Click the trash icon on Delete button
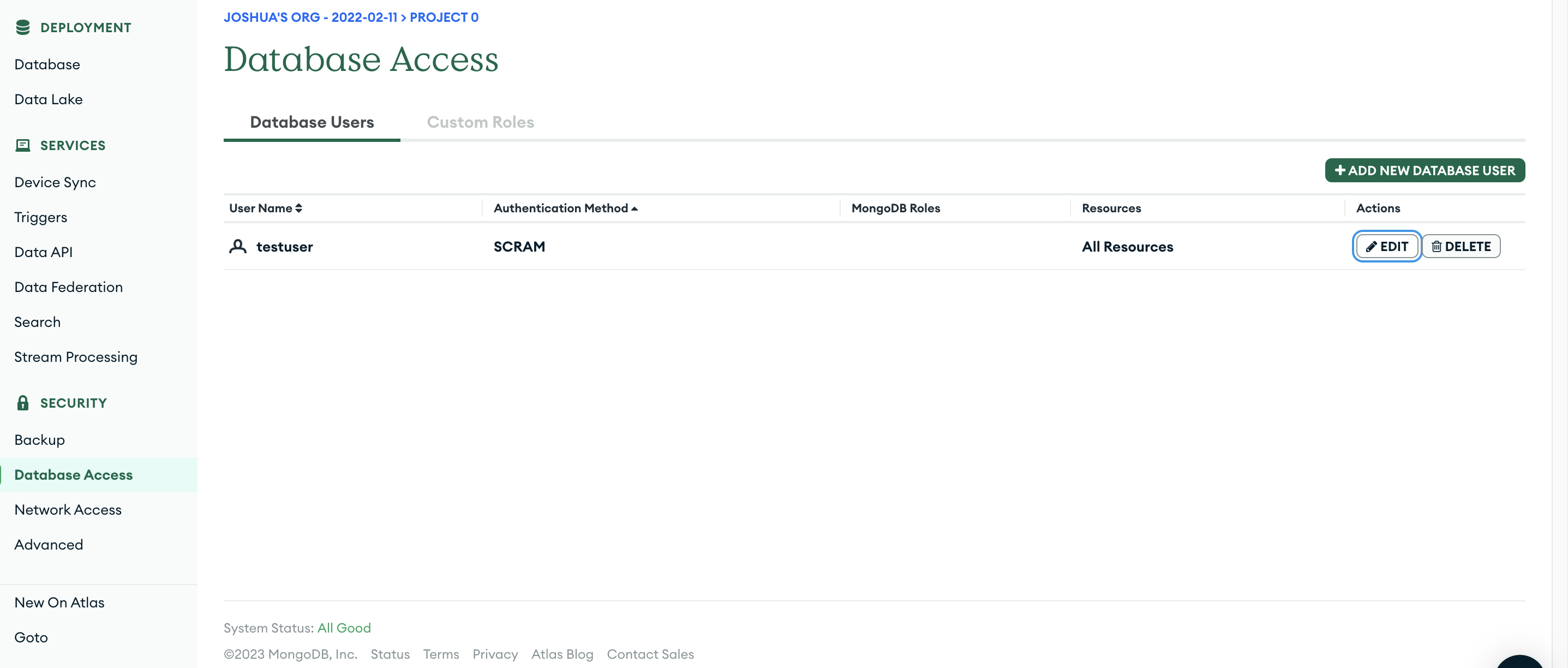The image size is (1568, 668). [1436, 247]
